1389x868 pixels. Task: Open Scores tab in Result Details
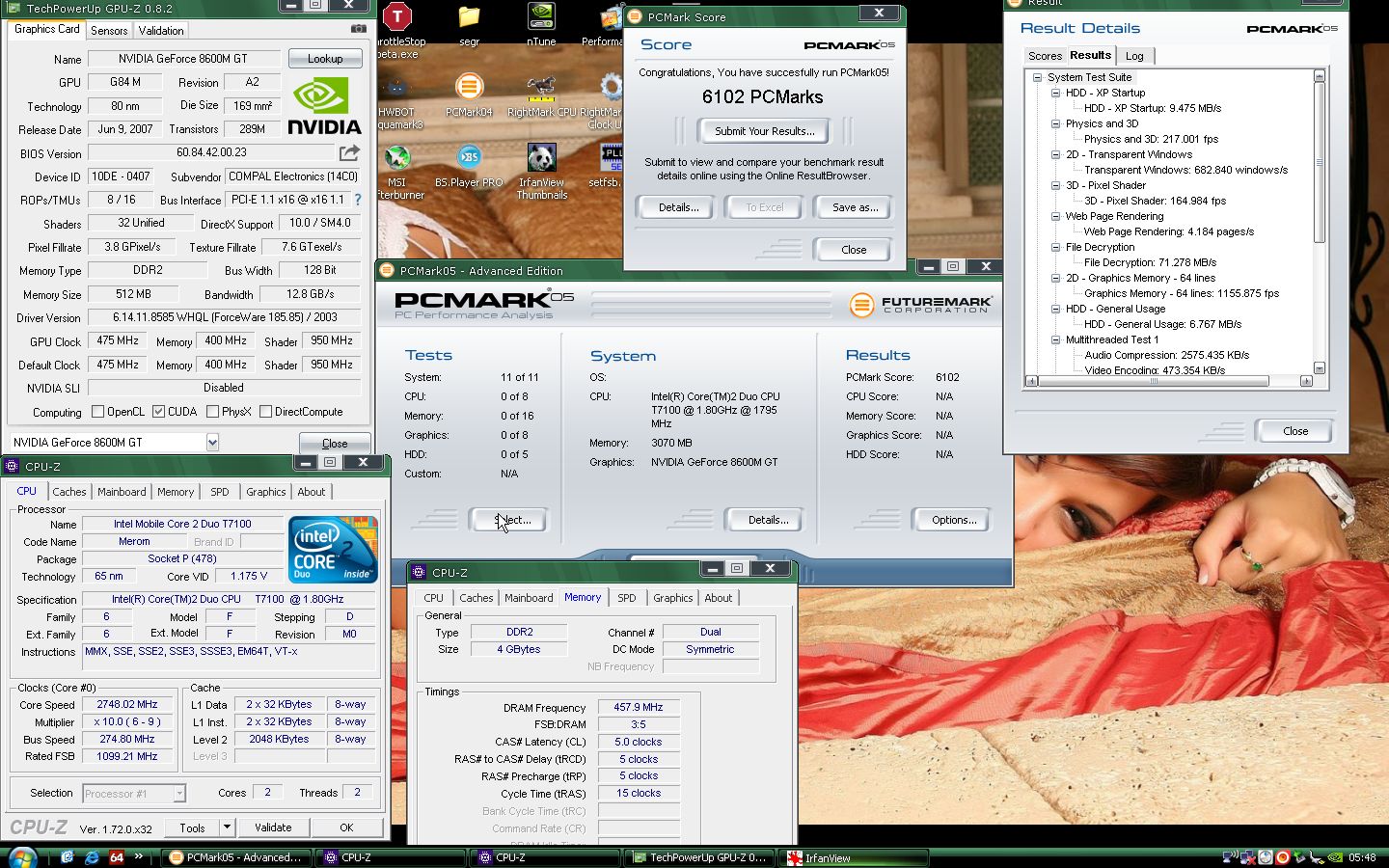[1045, 56]
